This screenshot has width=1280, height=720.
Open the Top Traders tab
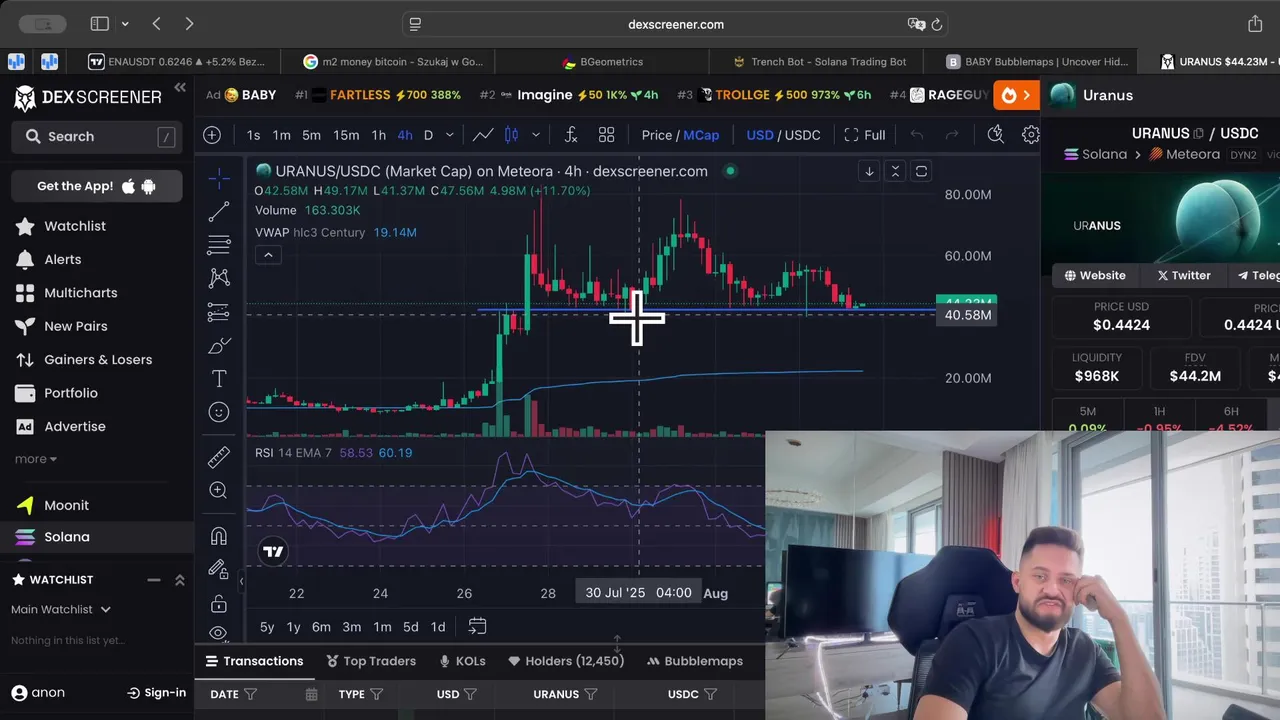tap(371, 661)
